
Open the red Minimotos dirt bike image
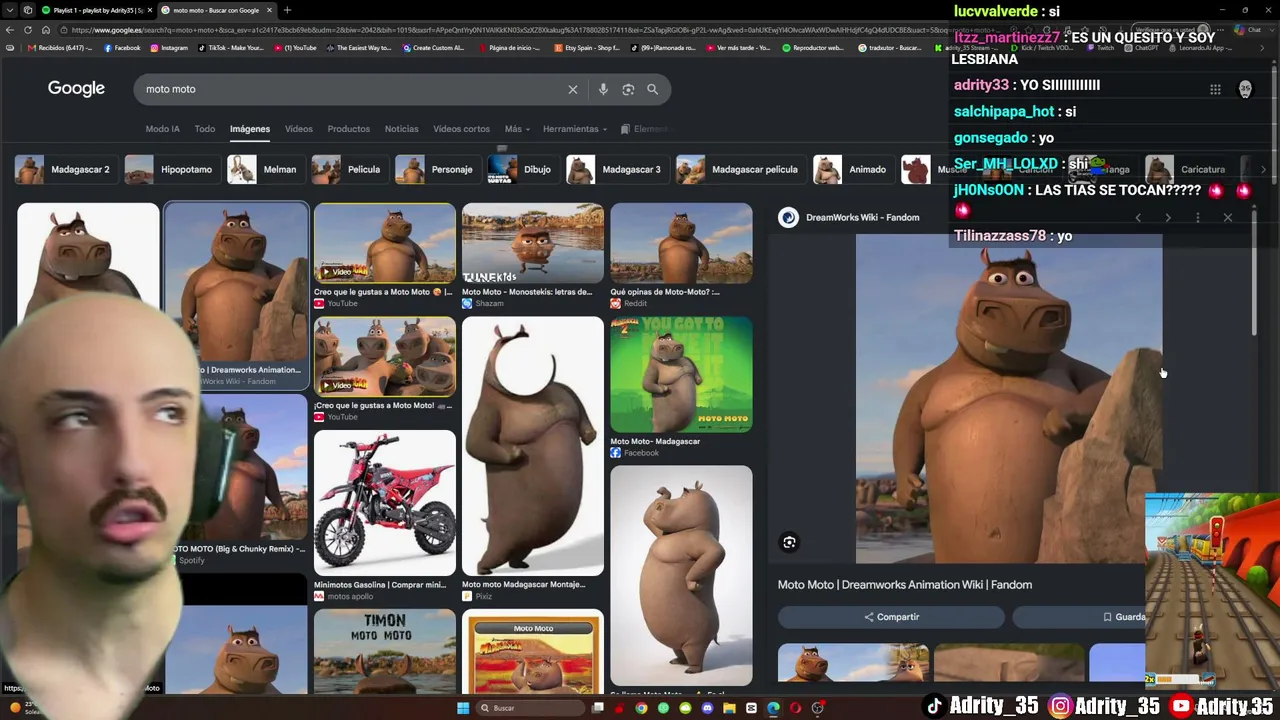pos(384,504)
